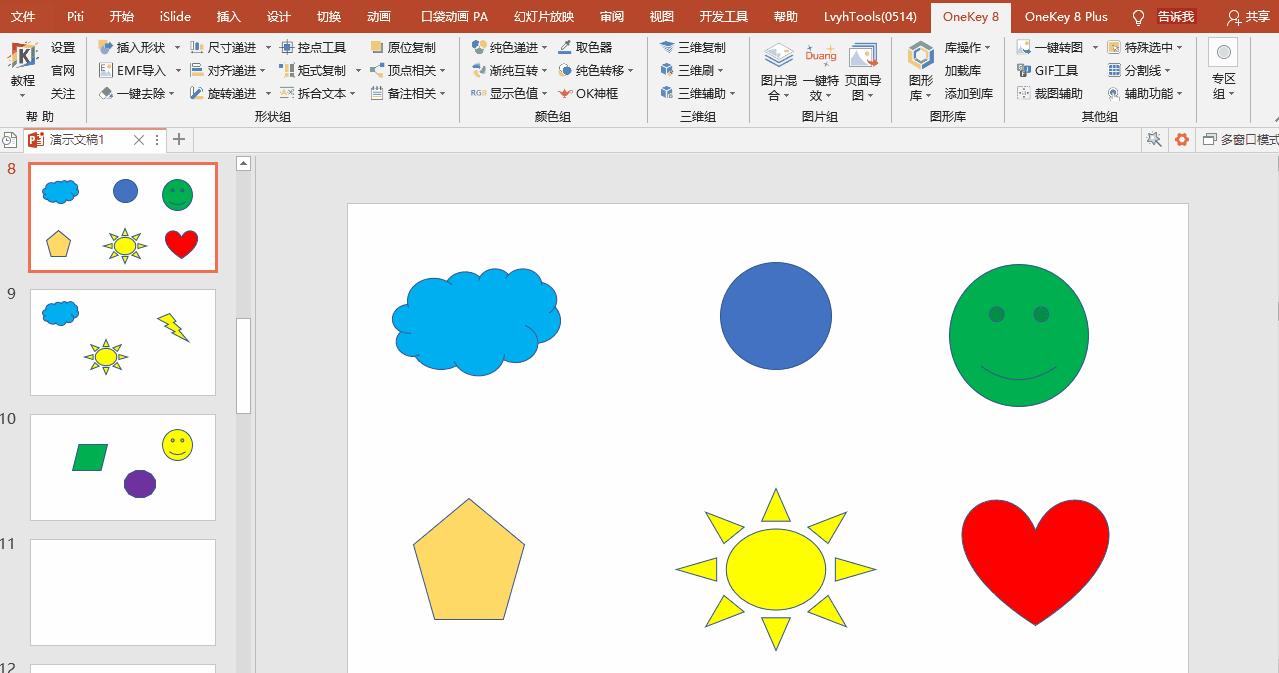Click the 对齐递进 icon
The image size is (1279, 673).
point(197,70)
